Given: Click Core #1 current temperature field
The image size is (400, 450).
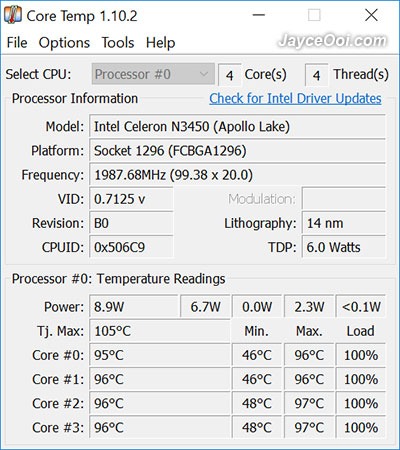Looking at the screenshot, I should pos(160,379).
